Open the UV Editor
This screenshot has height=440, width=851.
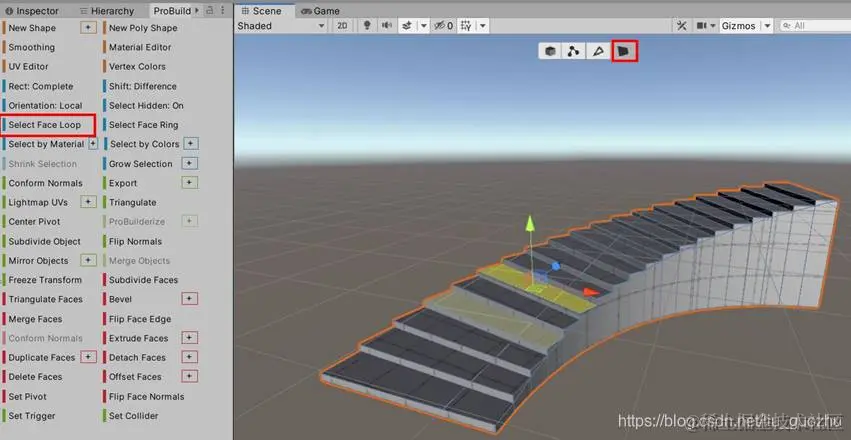pos(28,66)
